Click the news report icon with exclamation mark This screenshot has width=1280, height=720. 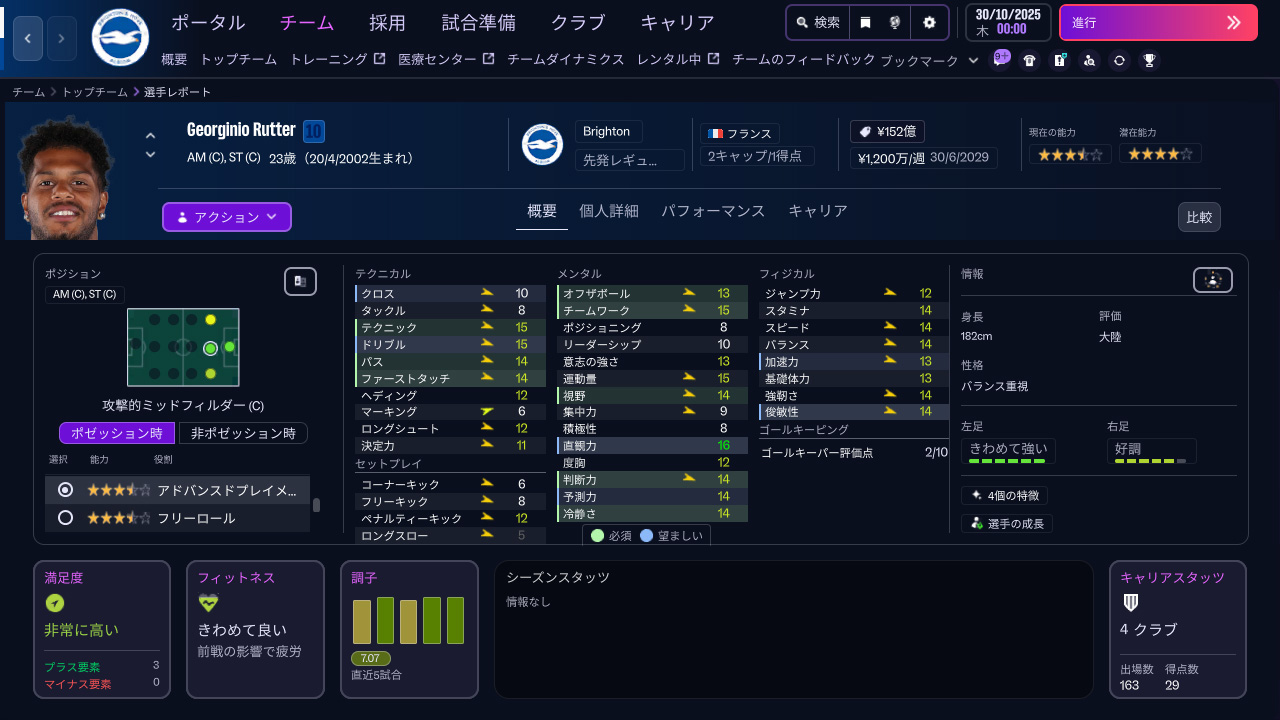[x=1060, y=59]
